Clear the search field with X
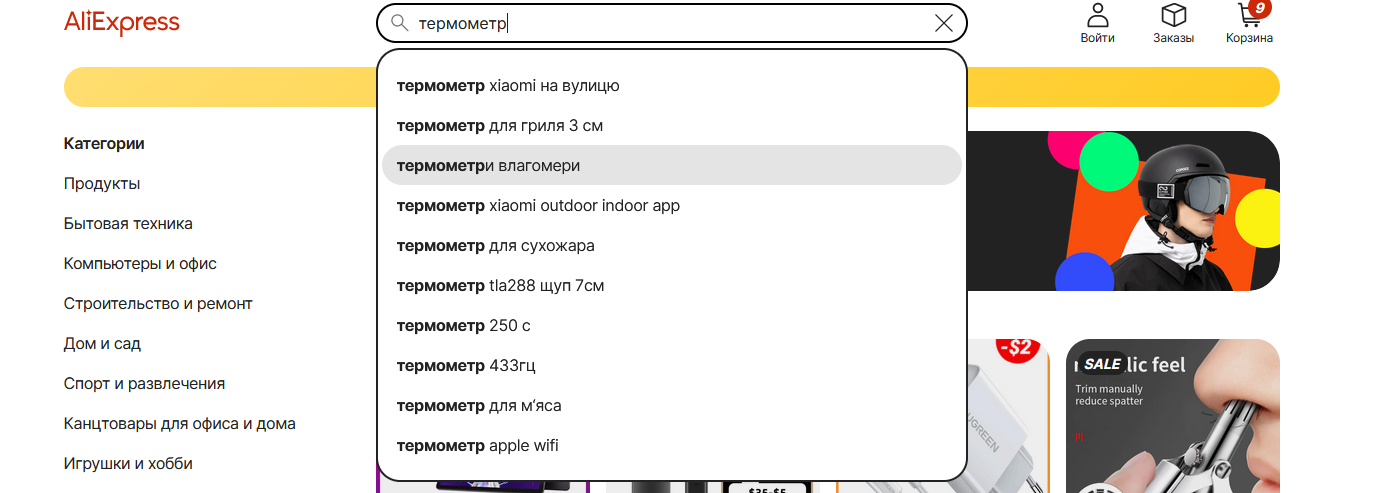The image size is (1387, 493). pyautogui.click(x=943, y=23)
